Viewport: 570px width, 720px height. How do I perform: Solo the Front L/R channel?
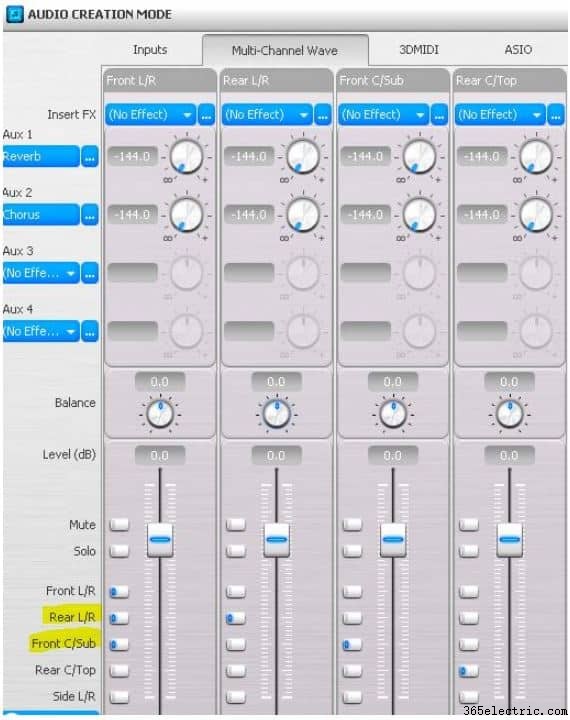[119, 551]
